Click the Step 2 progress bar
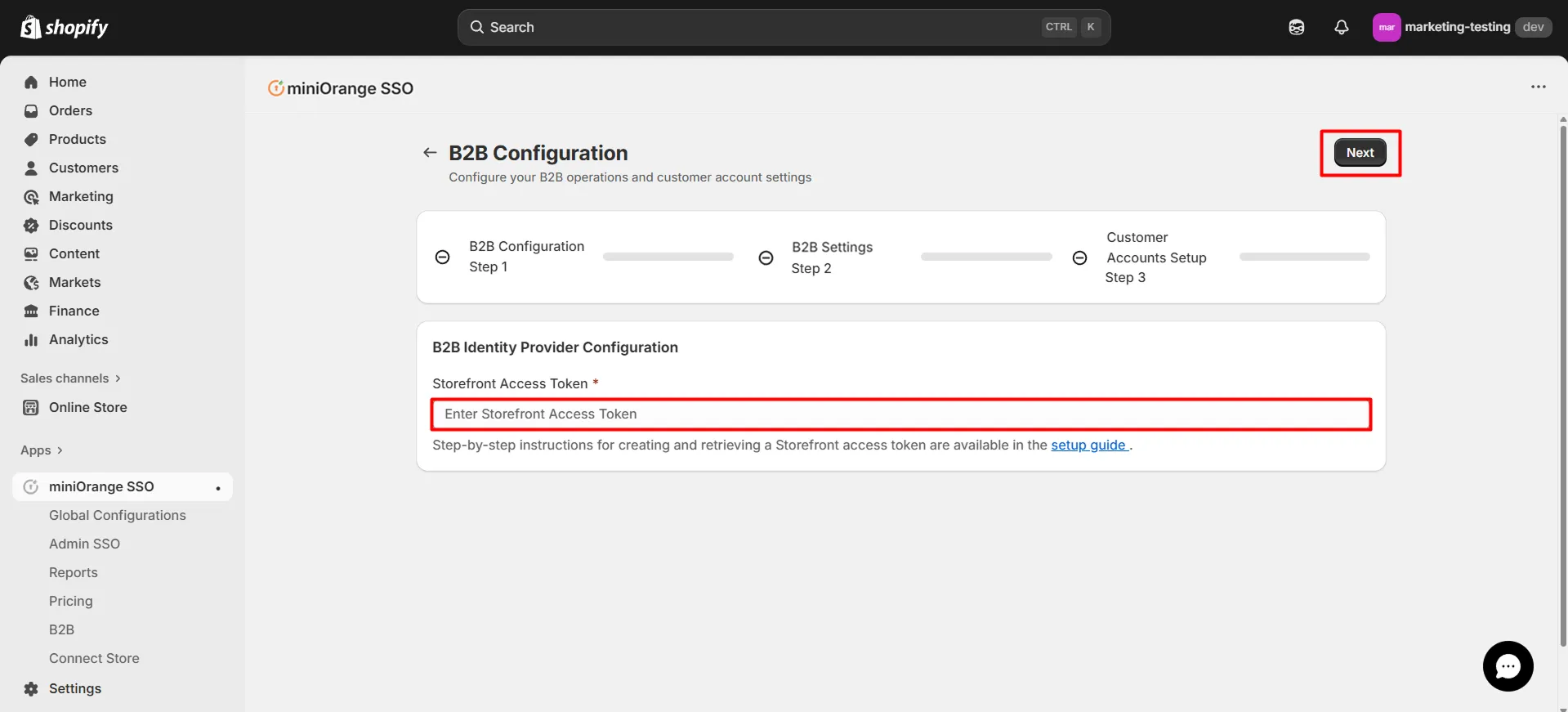 pyautogui.click(x=986, y=257)
